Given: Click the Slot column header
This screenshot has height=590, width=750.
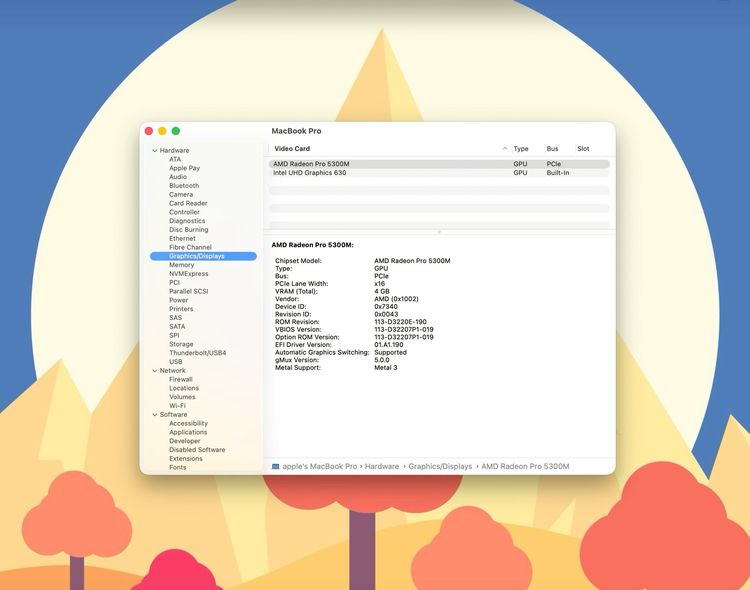Looking at the screenshot, I should (x=583, y=149).
